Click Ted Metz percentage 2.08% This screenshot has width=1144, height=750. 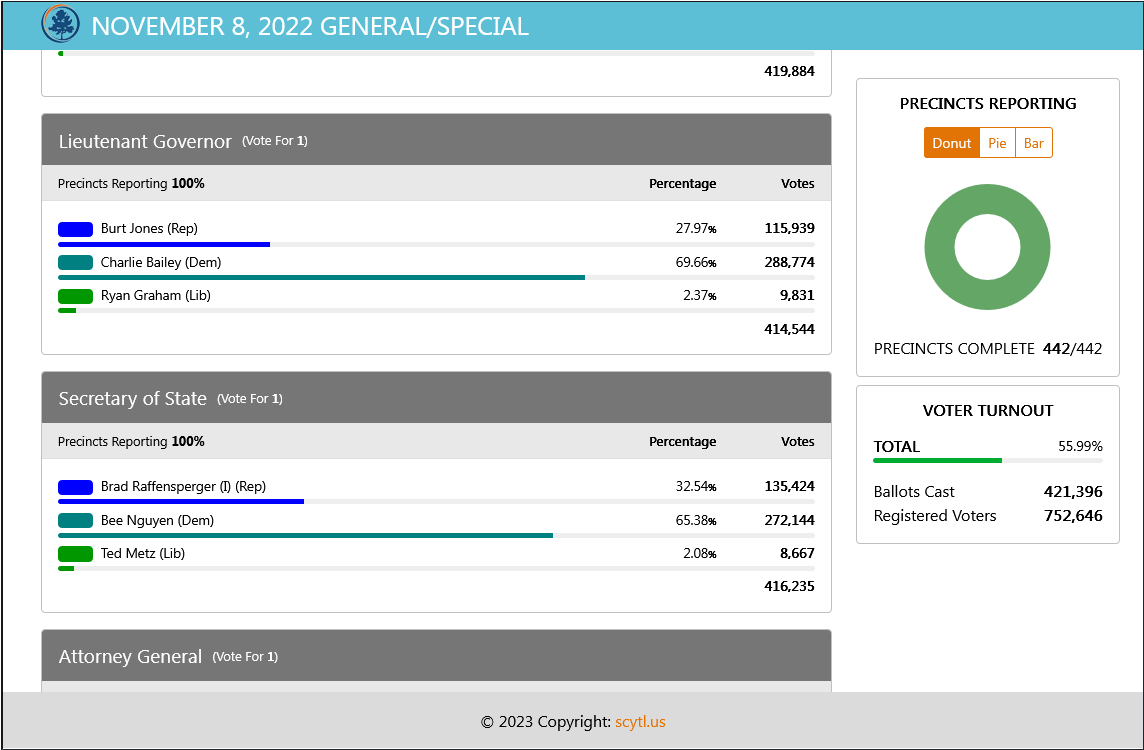point(700,553)
